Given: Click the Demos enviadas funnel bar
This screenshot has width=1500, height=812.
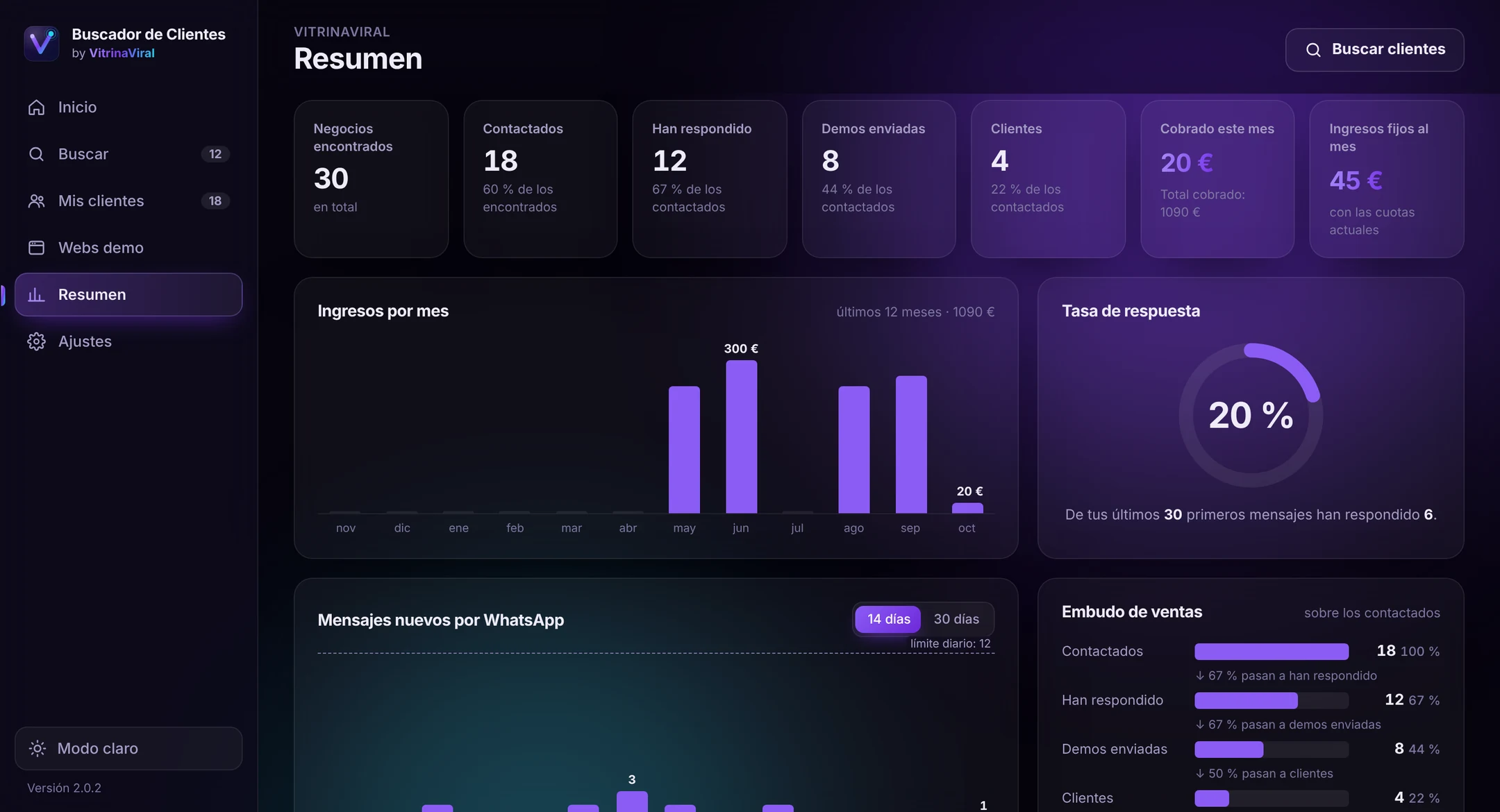Looking at the screenshot, I should coord(1272,750).
